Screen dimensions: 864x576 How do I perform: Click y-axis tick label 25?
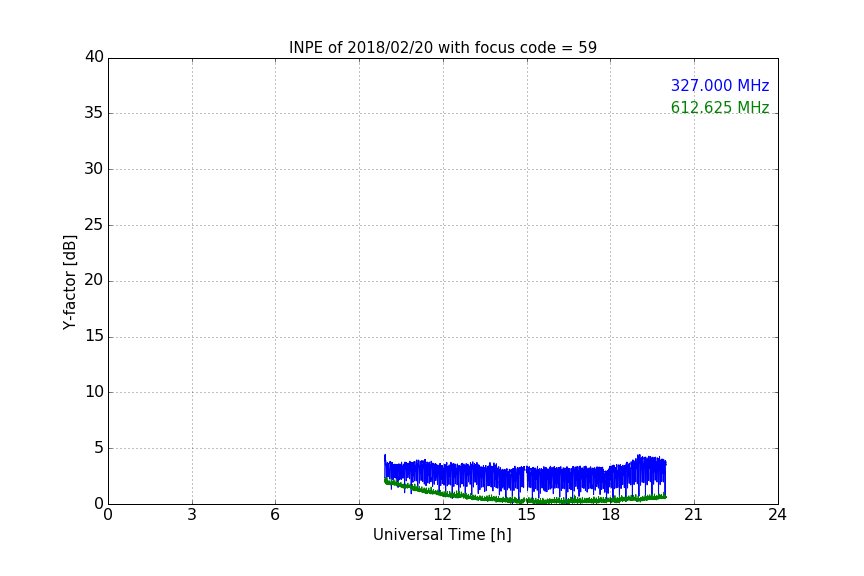94,224
